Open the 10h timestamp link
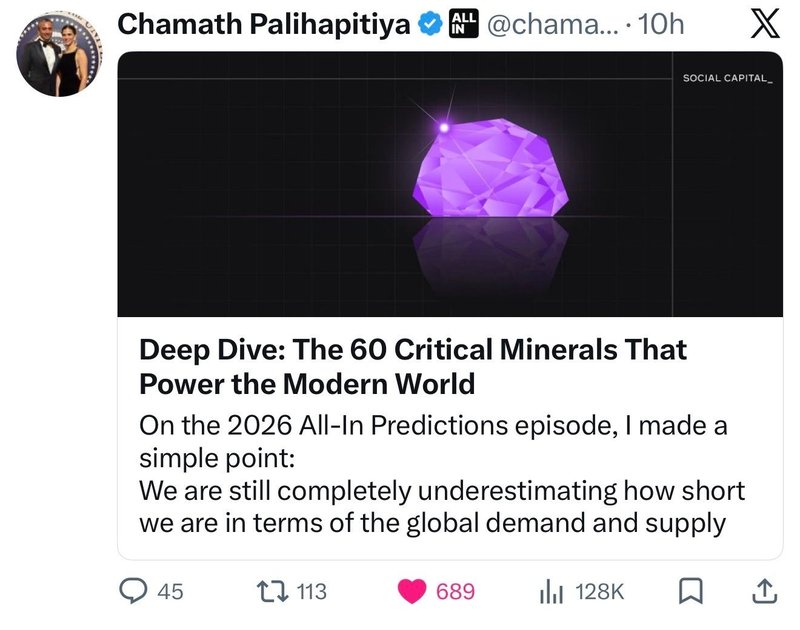 click(x=660, y=24)
